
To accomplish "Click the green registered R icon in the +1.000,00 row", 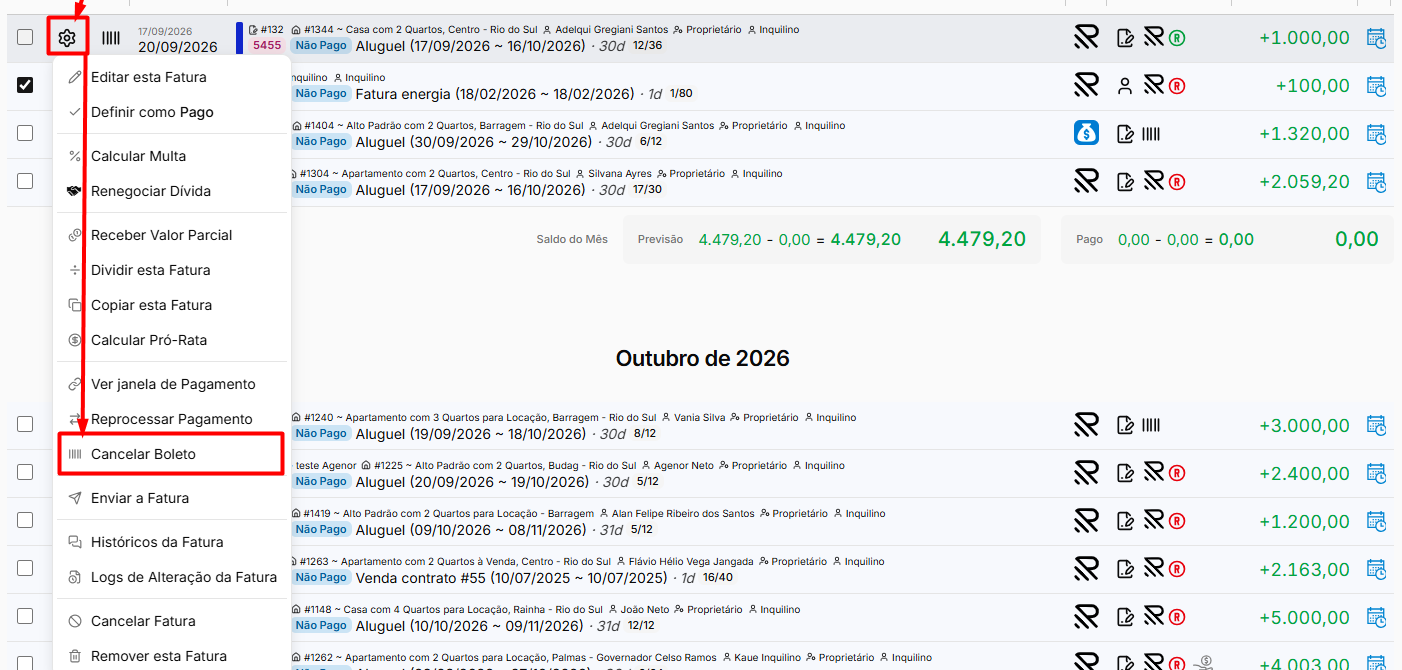I will coord(1177,38).
